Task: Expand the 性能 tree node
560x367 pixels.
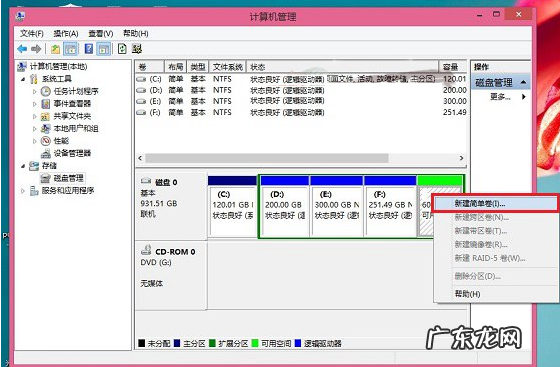Action: click(35, 141)
